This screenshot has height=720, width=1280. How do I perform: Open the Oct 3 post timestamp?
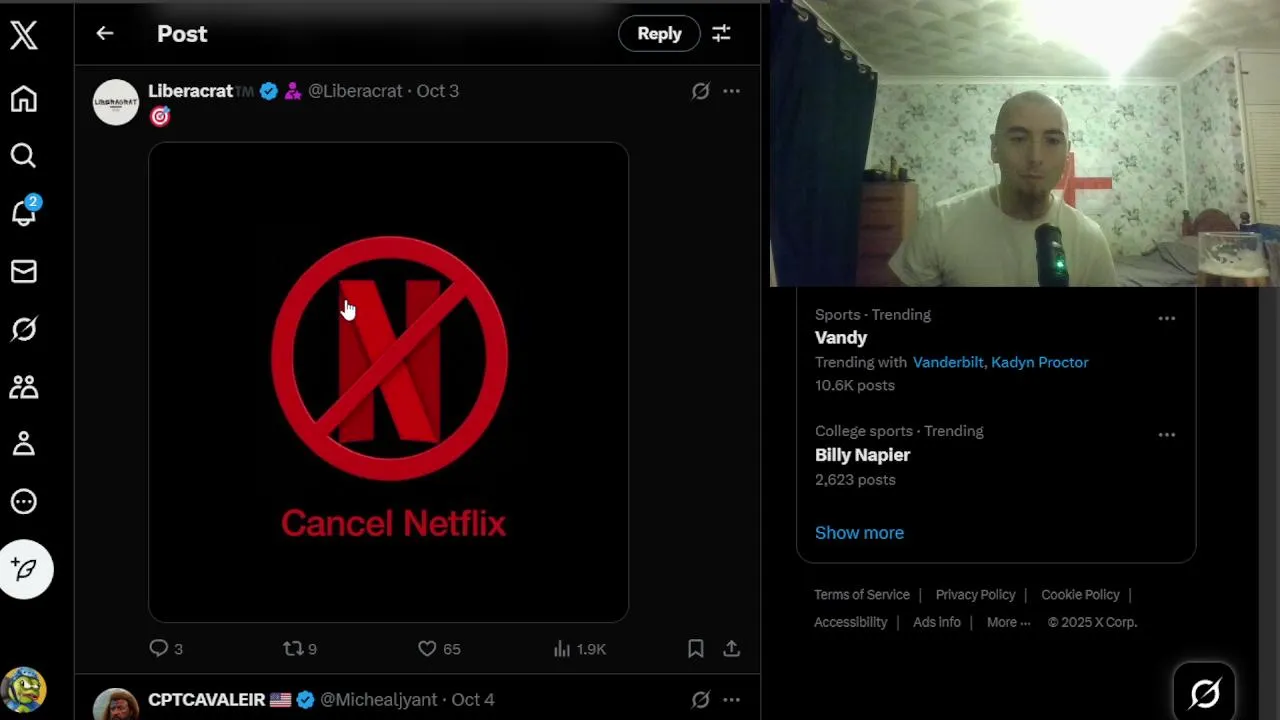(x=437, y=91)
